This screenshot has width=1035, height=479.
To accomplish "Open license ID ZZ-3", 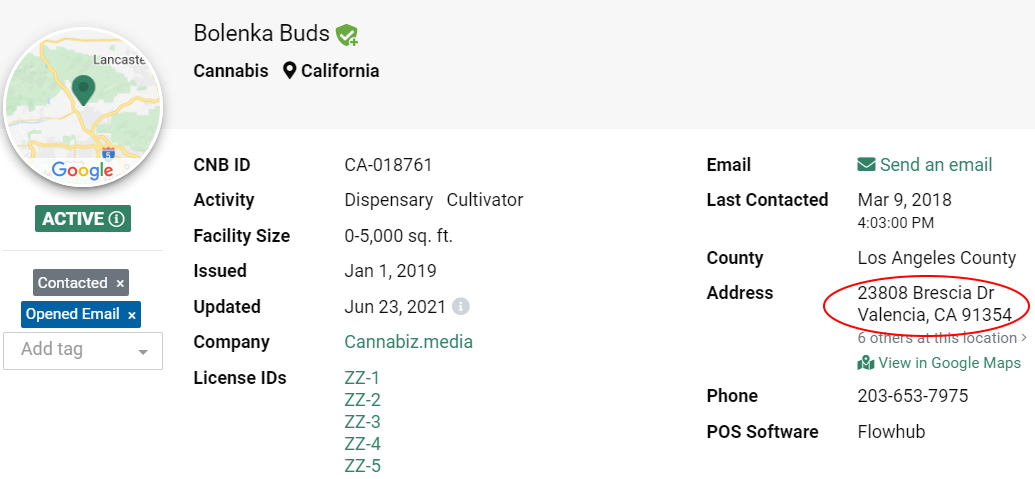I will click(x=362, y=422).
